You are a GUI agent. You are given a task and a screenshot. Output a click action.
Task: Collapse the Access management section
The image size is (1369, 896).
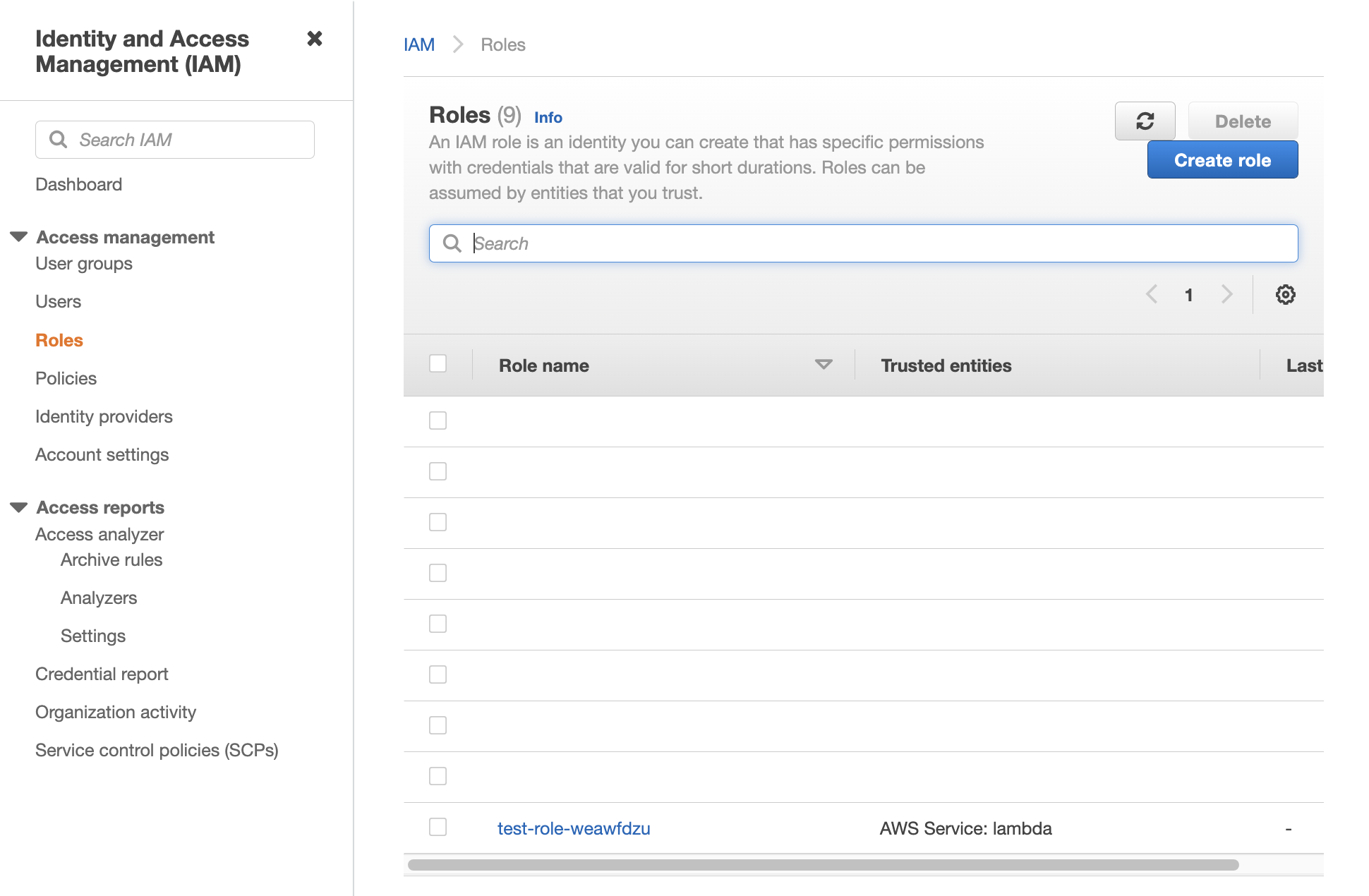(19, 237)
